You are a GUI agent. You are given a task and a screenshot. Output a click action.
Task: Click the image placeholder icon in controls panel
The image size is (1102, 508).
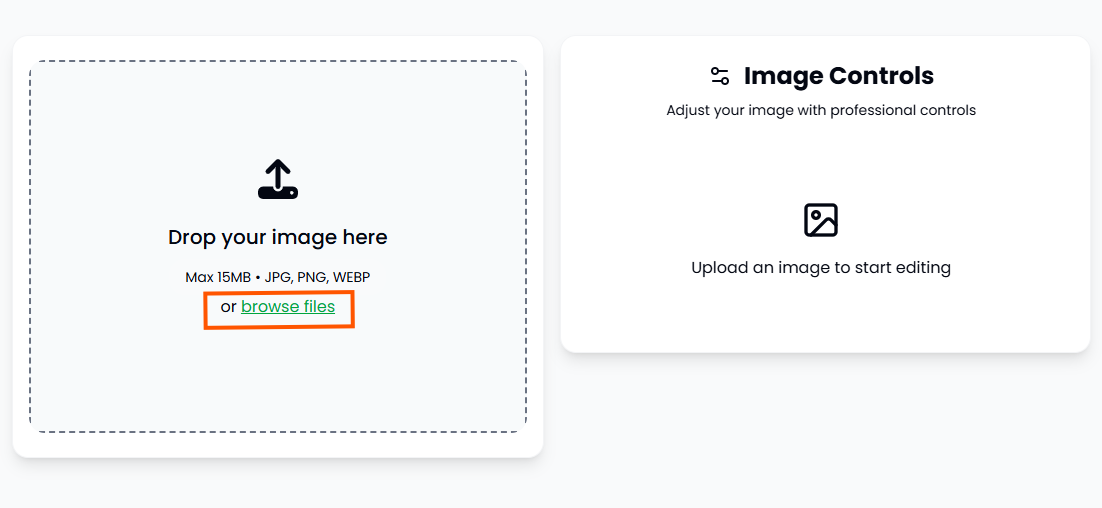pos(820,220)
